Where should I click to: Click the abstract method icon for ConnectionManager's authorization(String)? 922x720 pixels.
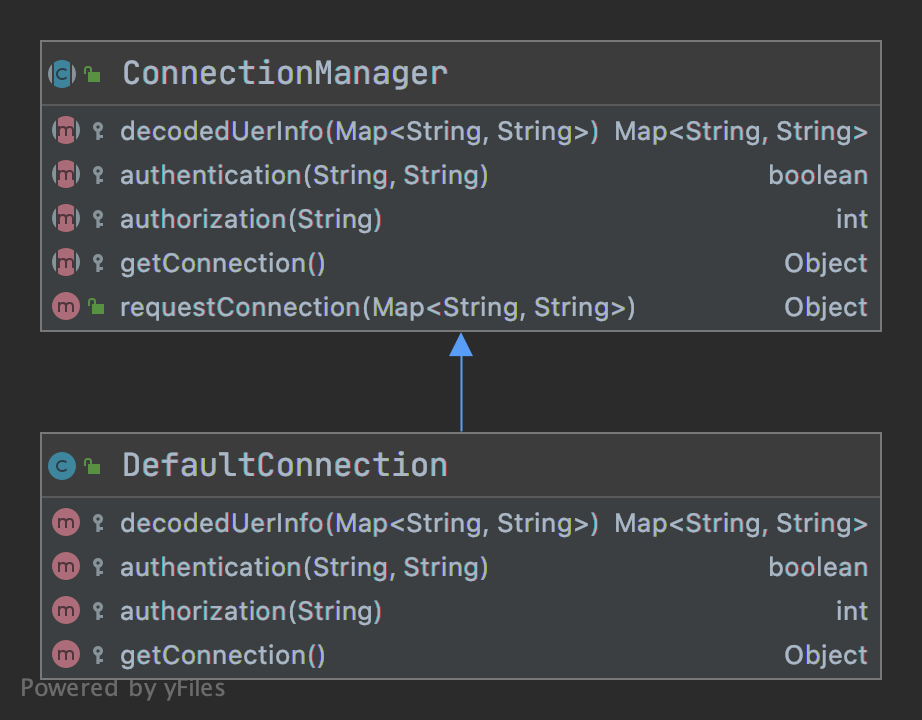(x=66, y=219)
